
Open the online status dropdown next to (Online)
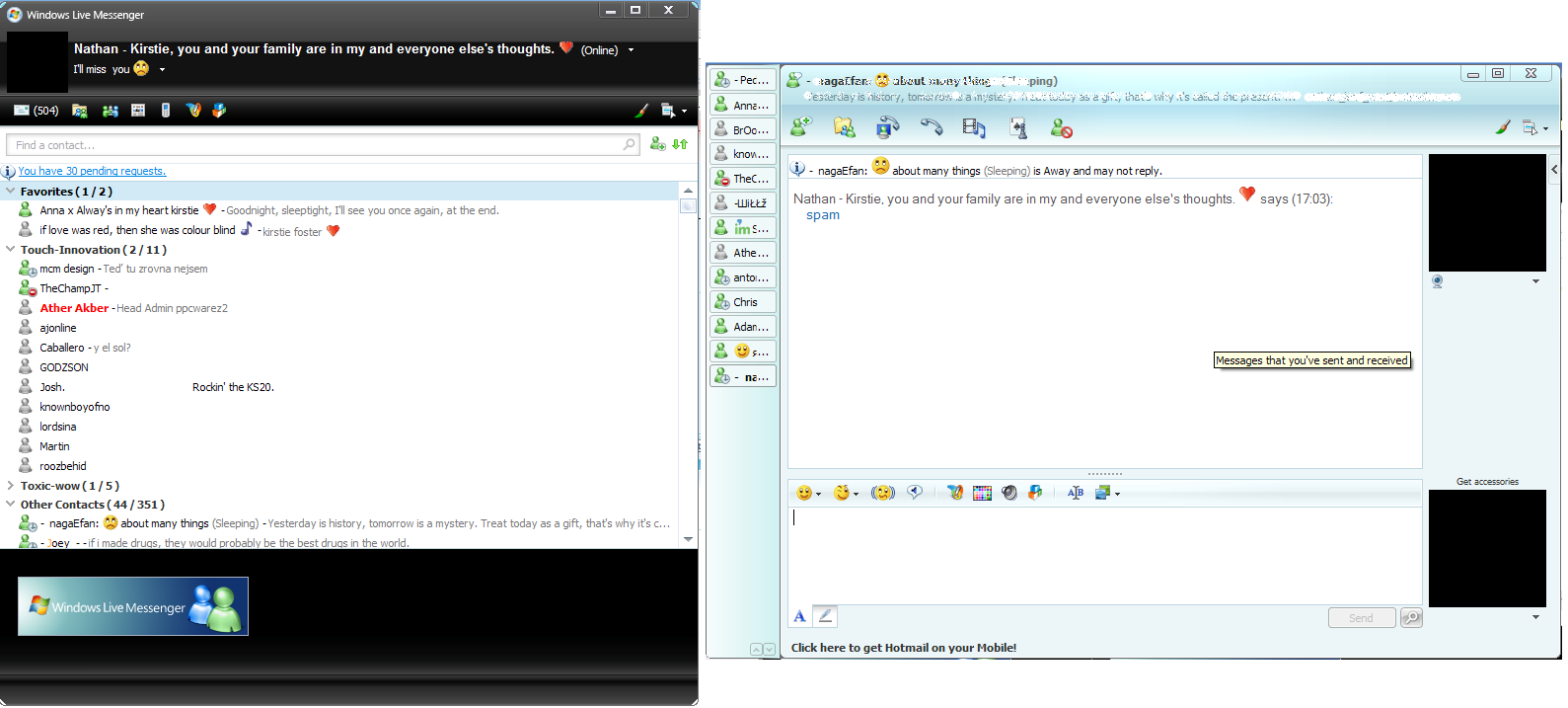click(x=631, y=50)
